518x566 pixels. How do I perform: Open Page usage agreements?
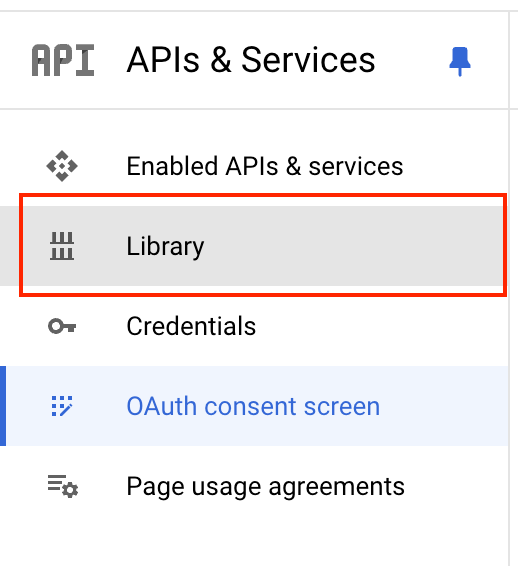click(266, 487)
